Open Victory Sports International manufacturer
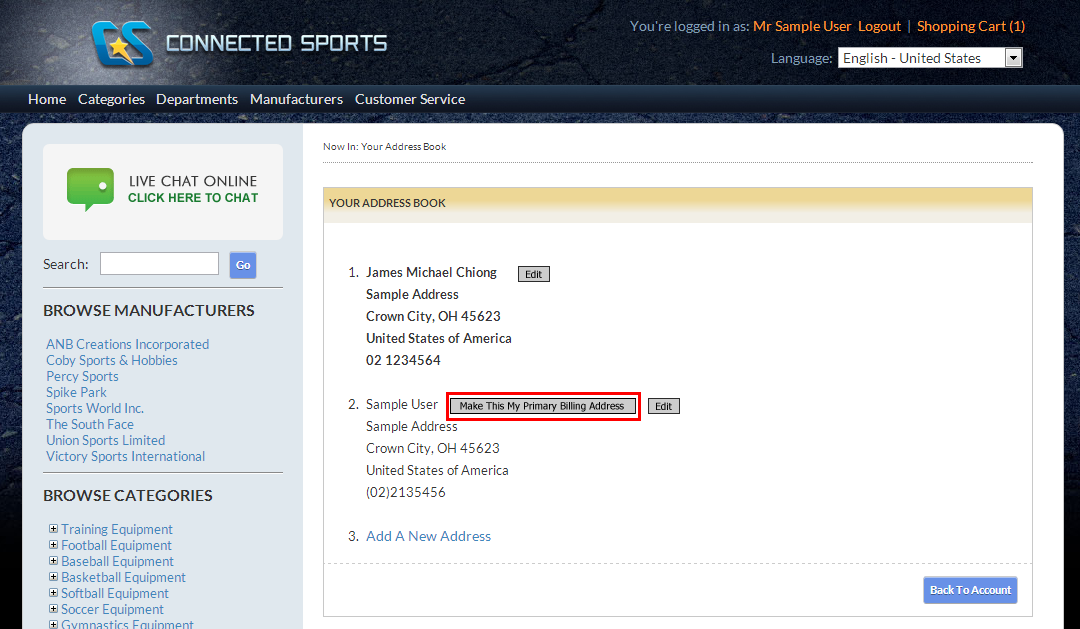Viewport: 1080px width, 629px height. click(125, 456)
